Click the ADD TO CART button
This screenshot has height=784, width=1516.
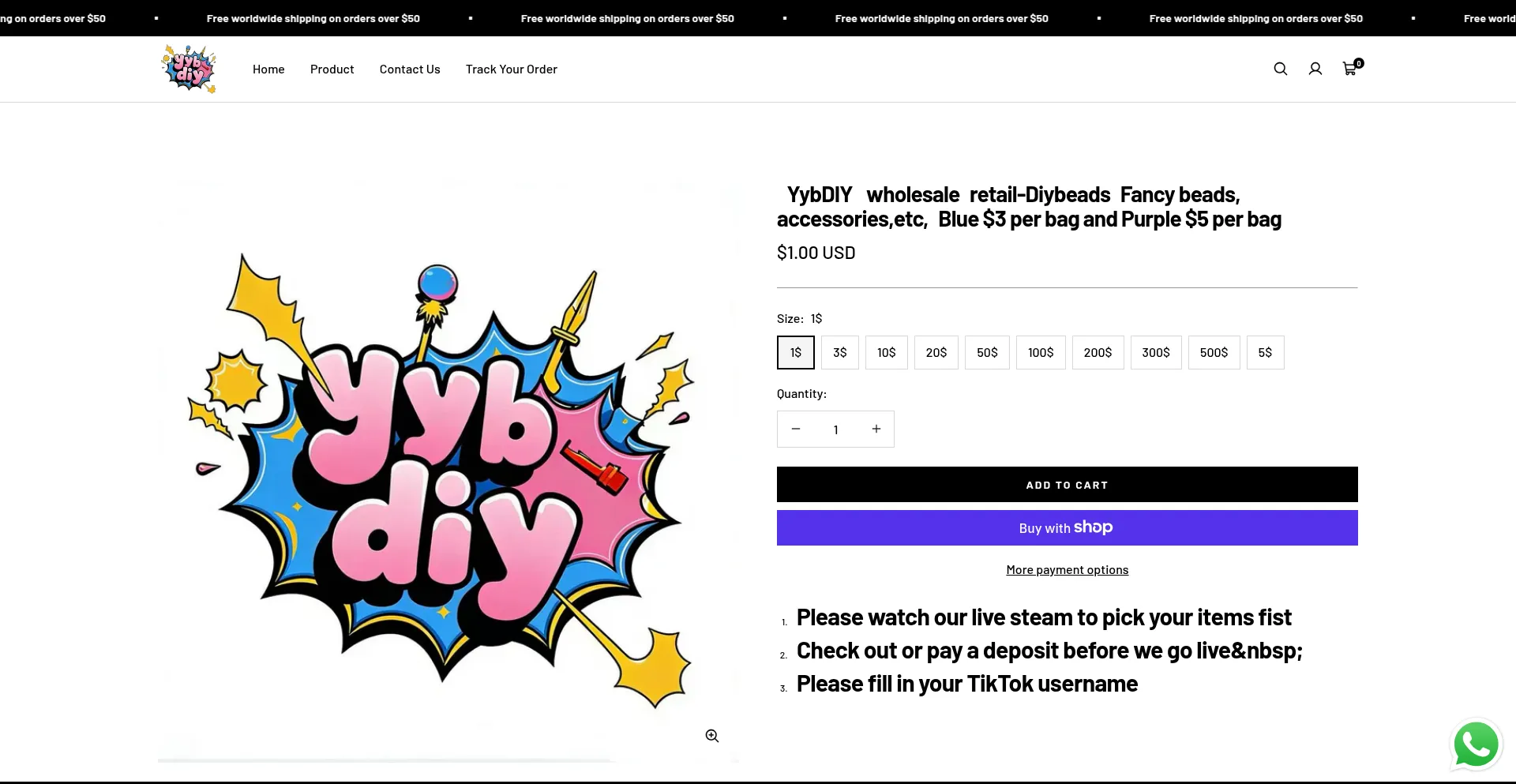point(1067,484)
